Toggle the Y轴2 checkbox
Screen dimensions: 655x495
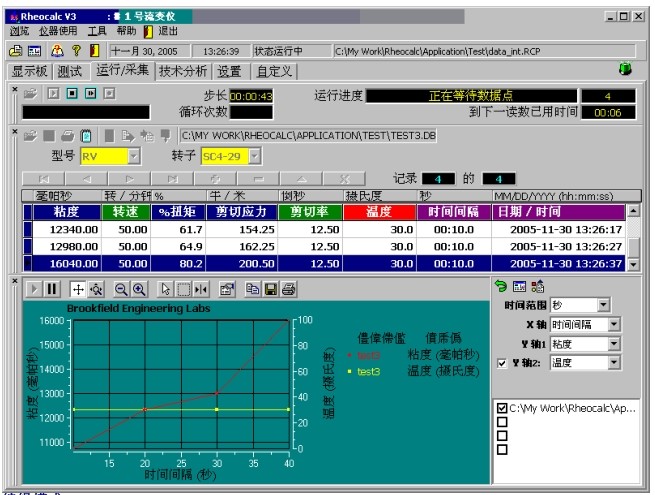pyautogui.click(x=502, y=363)
